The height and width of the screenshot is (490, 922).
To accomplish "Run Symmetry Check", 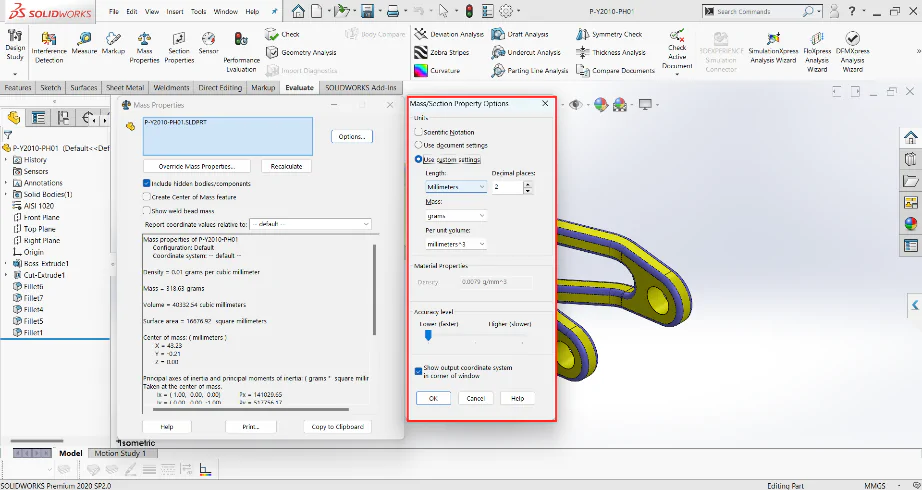I will coord(609,34).
